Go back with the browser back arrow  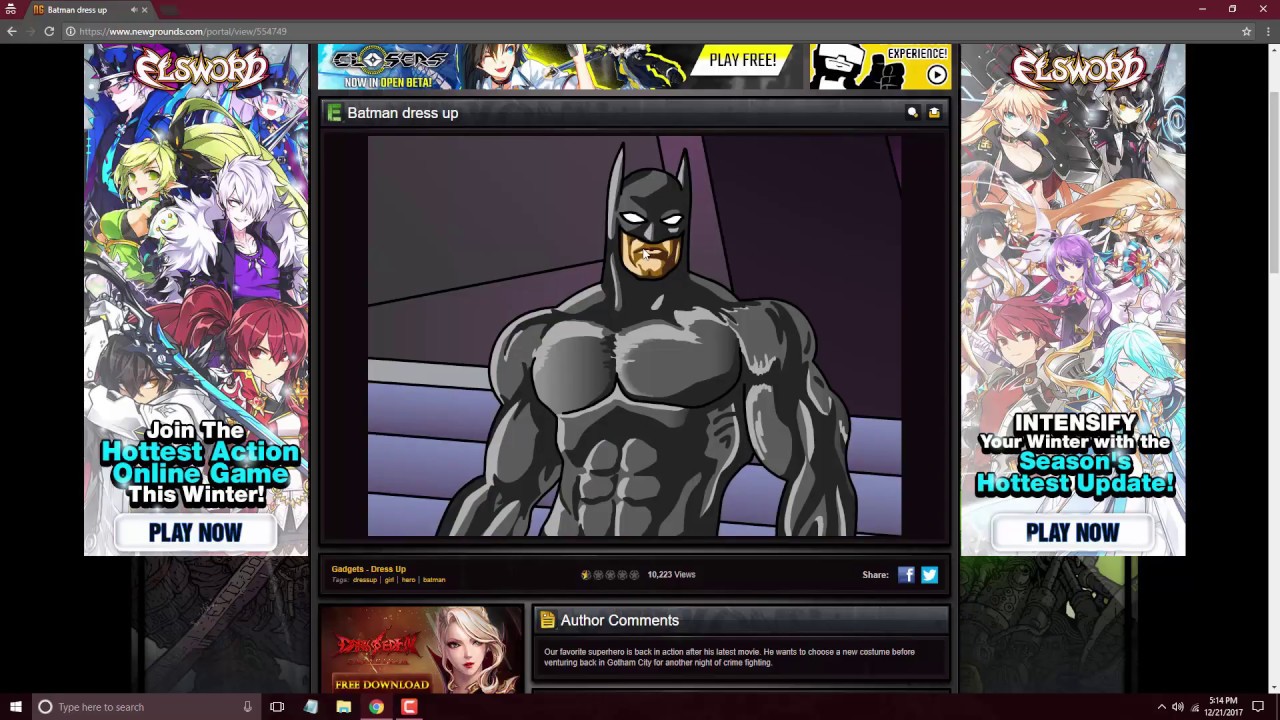(x=12, y=31)
